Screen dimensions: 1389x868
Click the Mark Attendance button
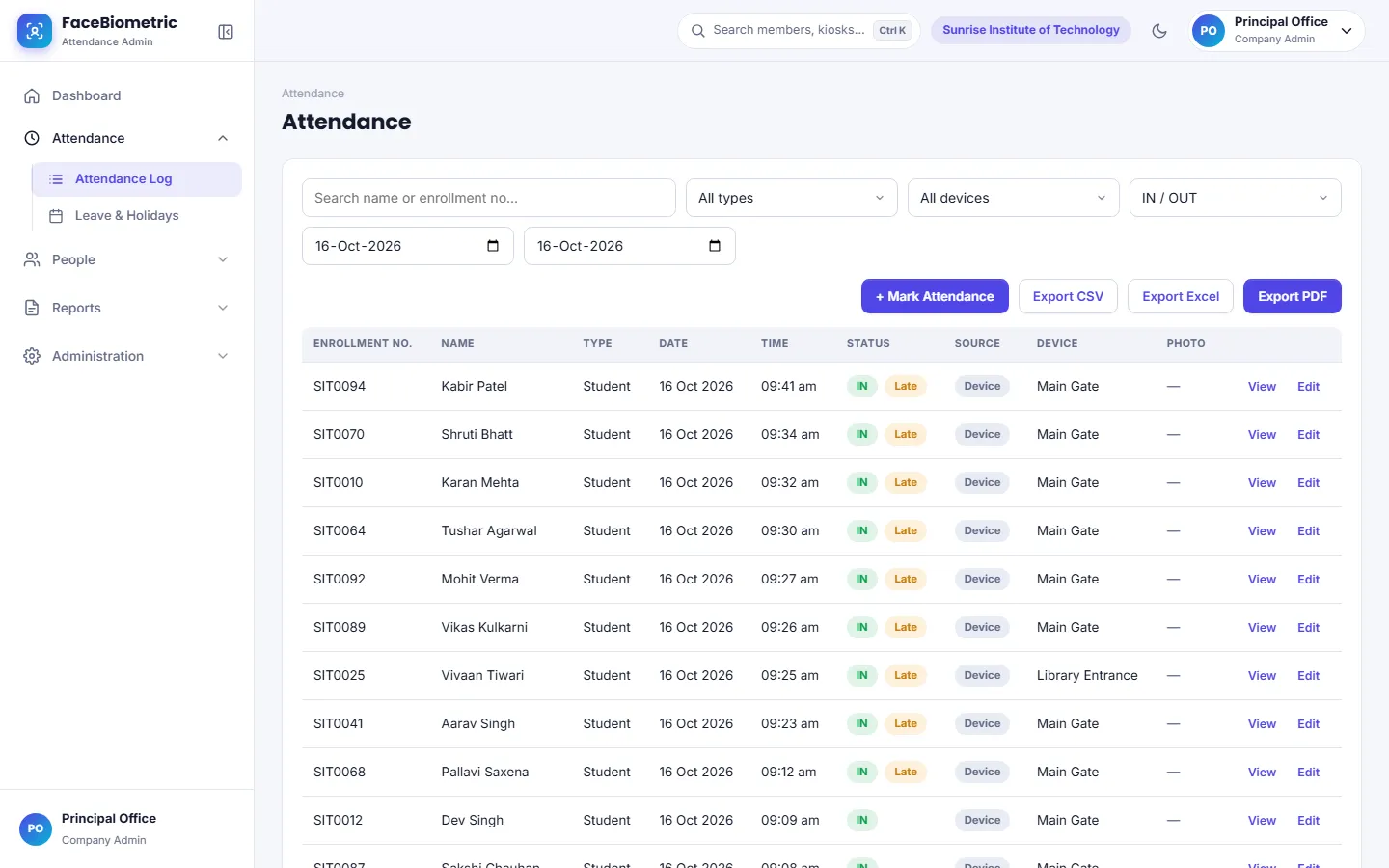(935, 296)
